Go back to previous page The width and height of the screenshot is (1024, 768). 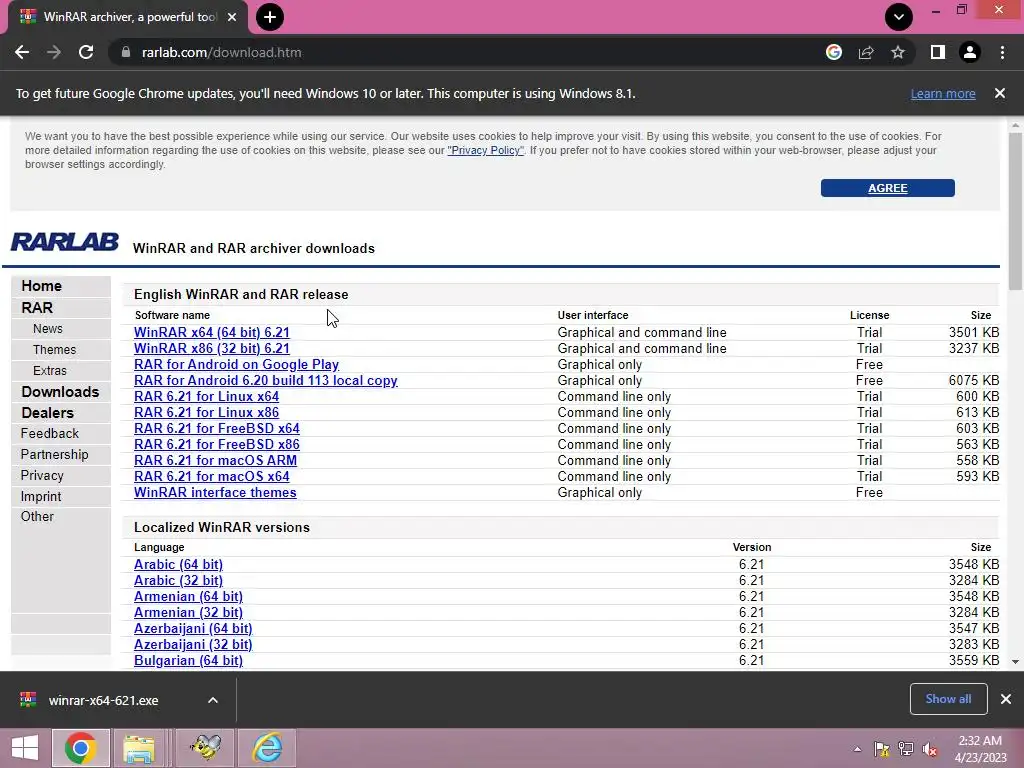(22, 52)
